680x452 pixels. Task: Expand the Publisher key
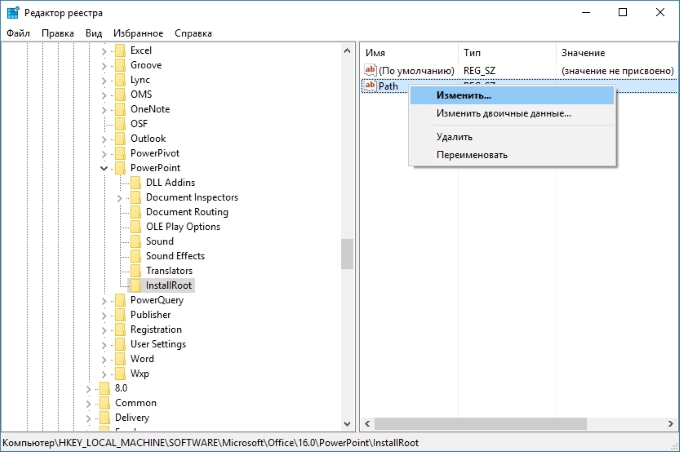tap(104, 316)
